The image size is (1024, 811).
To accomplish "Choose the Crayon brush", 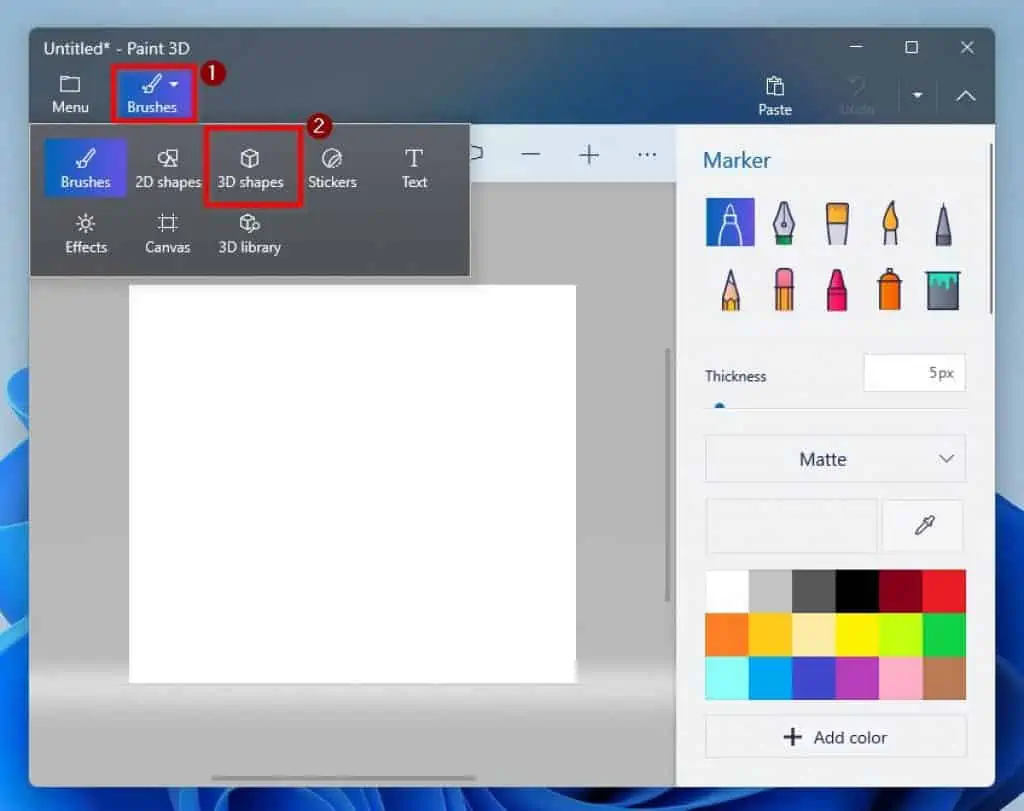I will point(836,290).
